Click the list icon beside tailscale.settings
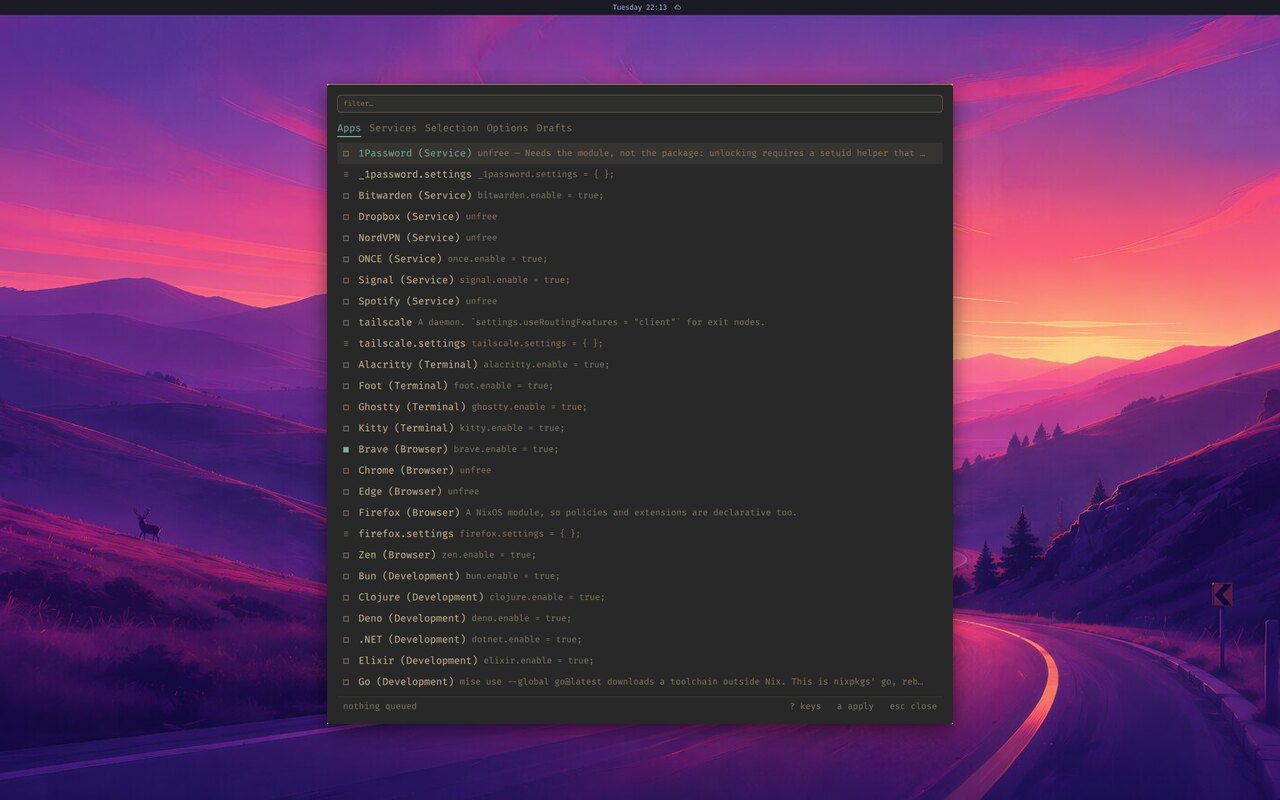This screenshot has width=1280, height=800. point(346,343)
